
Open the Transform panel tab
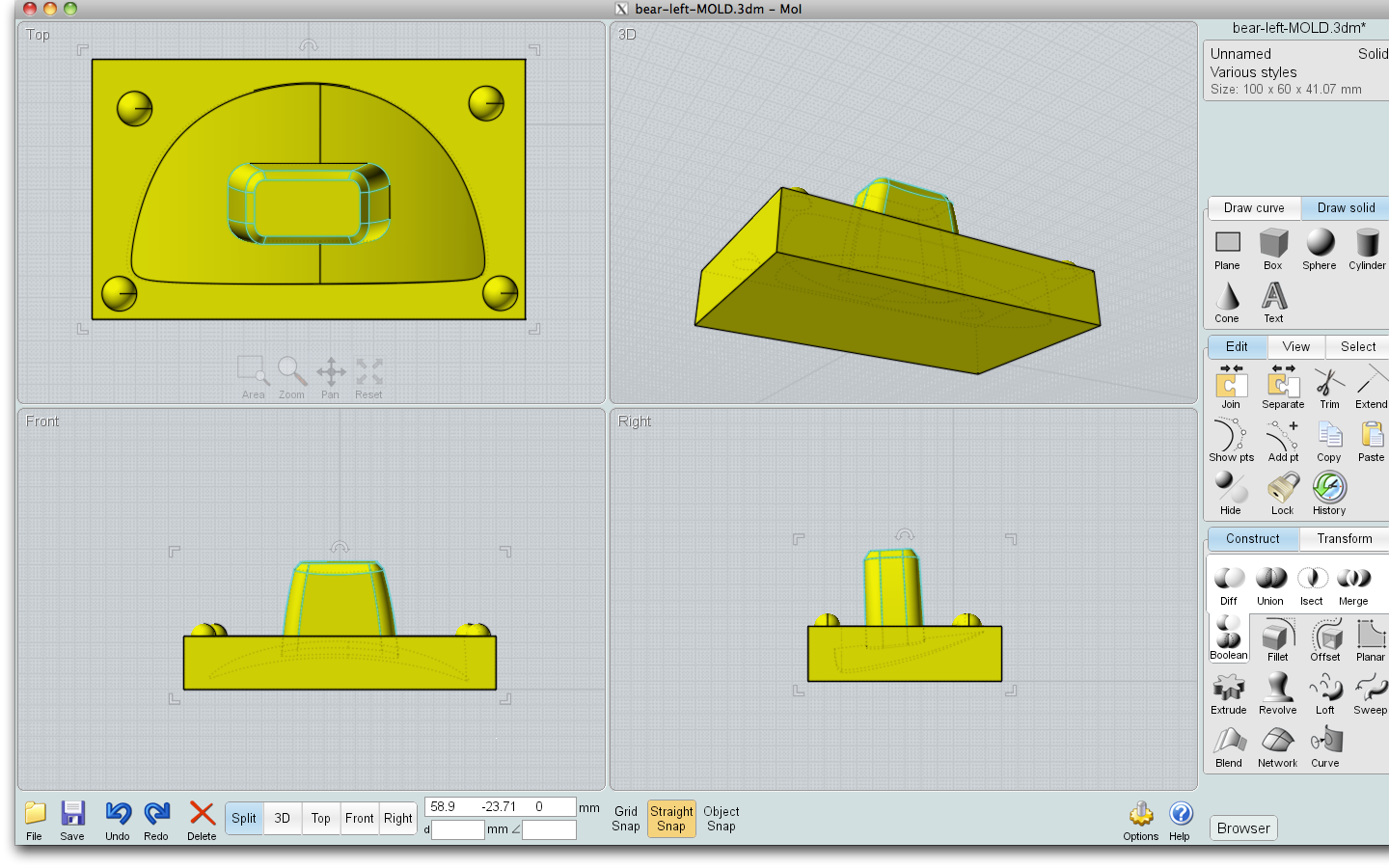pyautogui.click(x=1344, y=538)
